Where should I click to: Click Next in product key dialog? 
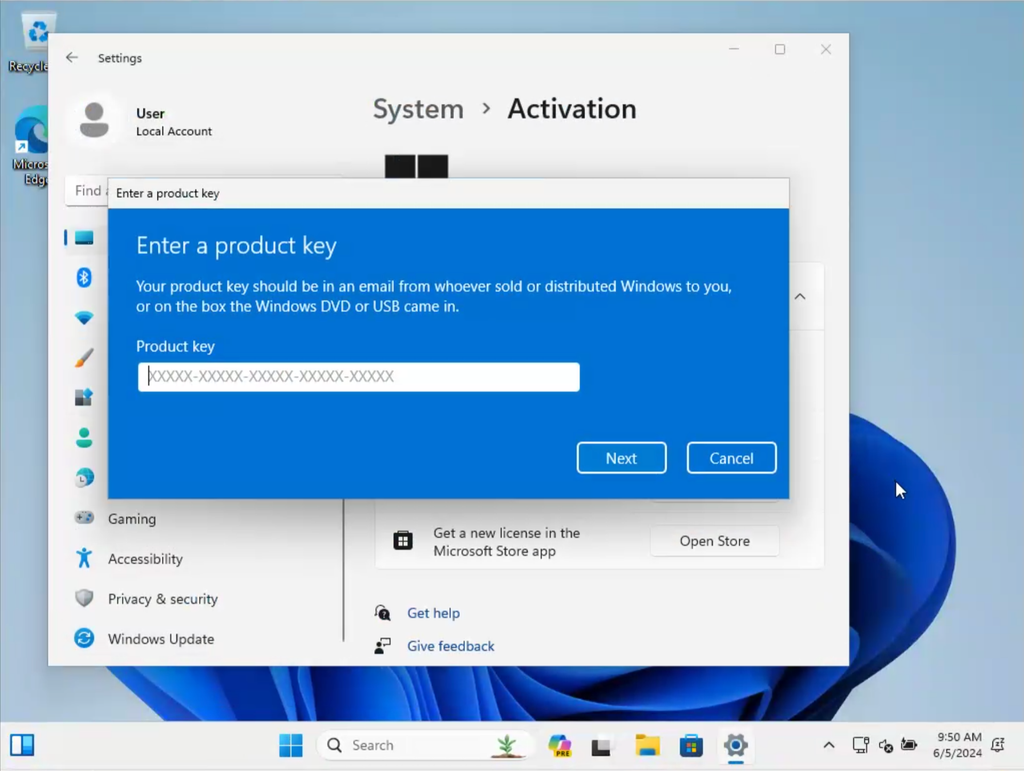coord(621,458)
